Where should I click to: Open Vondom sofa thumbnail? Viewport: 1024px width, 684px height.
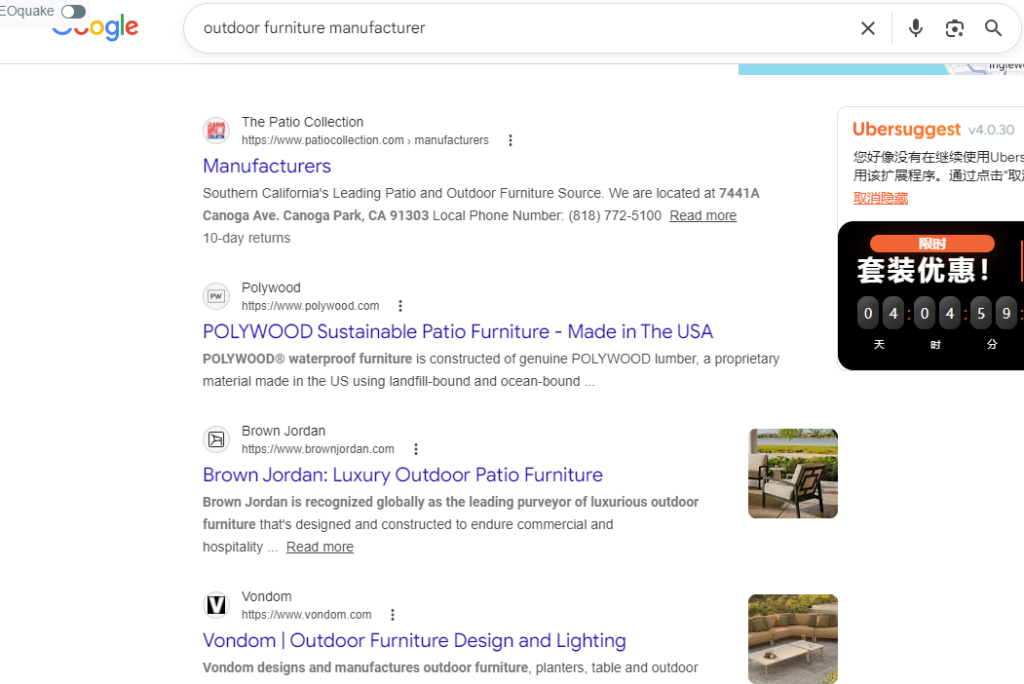pos(793,639)
